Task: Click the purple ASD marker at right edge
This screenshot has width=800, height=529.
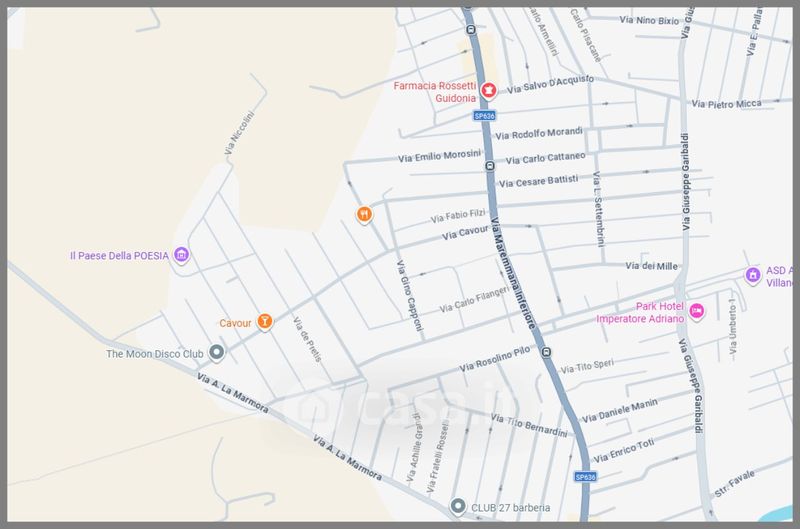Action: 753,275
